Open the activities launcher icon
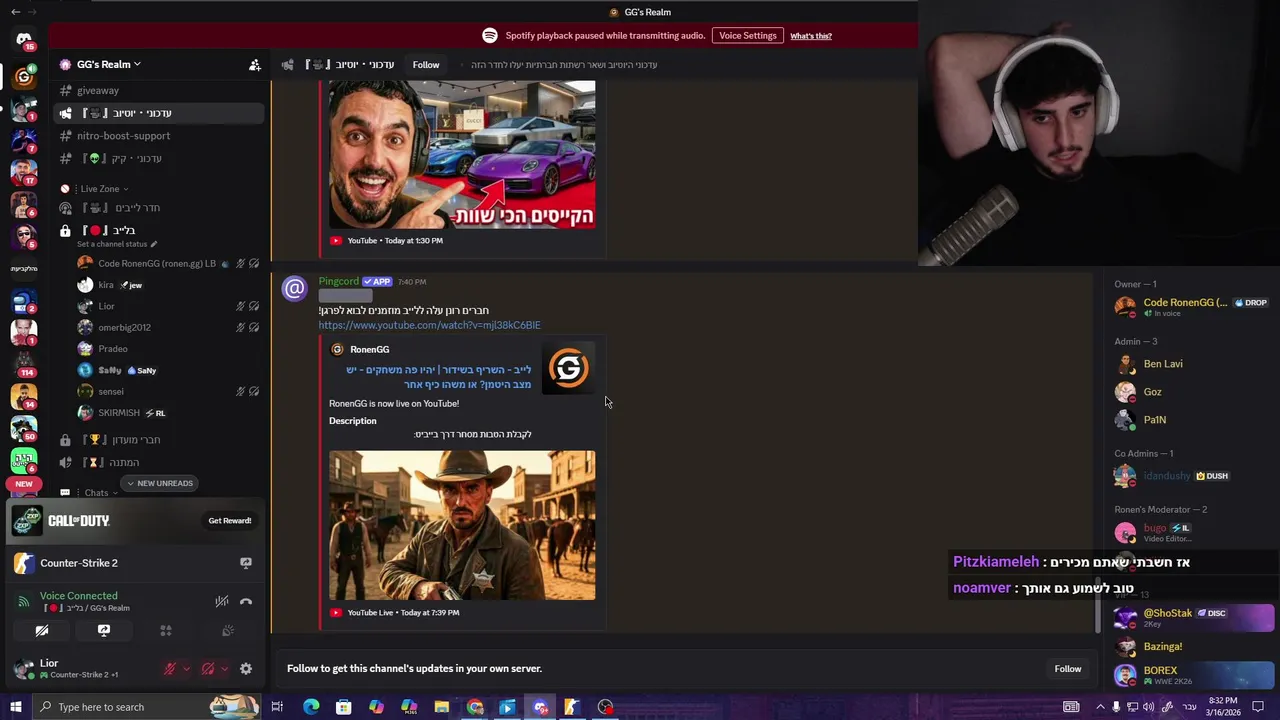Image resolution: width=1280 pixels, height=720 pixels. click(x=166, y=630)
